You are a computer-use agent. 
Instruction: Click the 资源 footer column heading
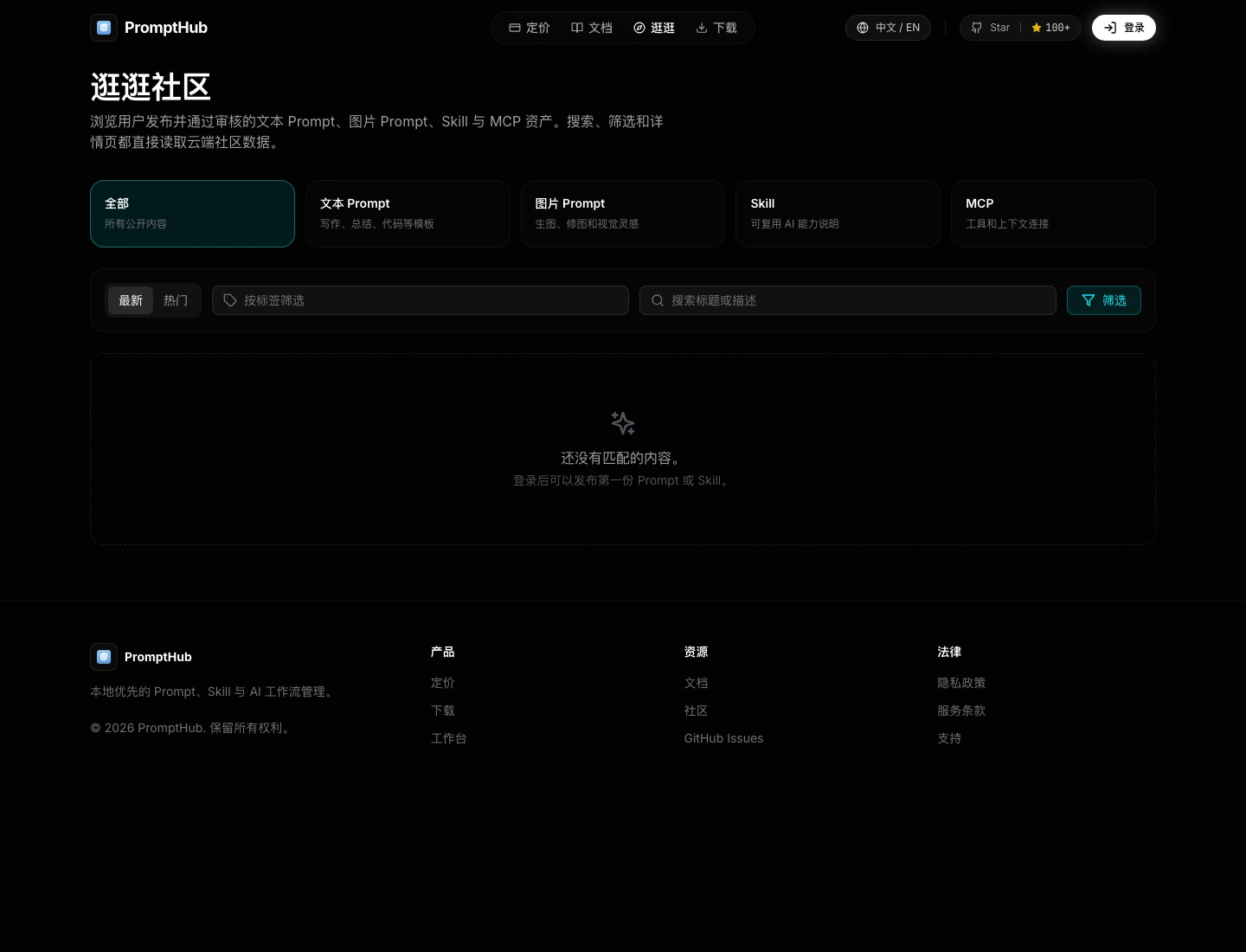tap(697, 652)
